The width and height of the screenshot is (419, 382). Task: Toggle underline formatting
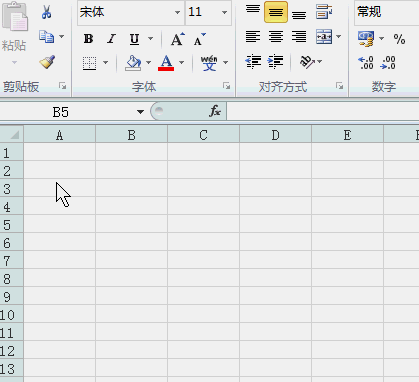134,39
